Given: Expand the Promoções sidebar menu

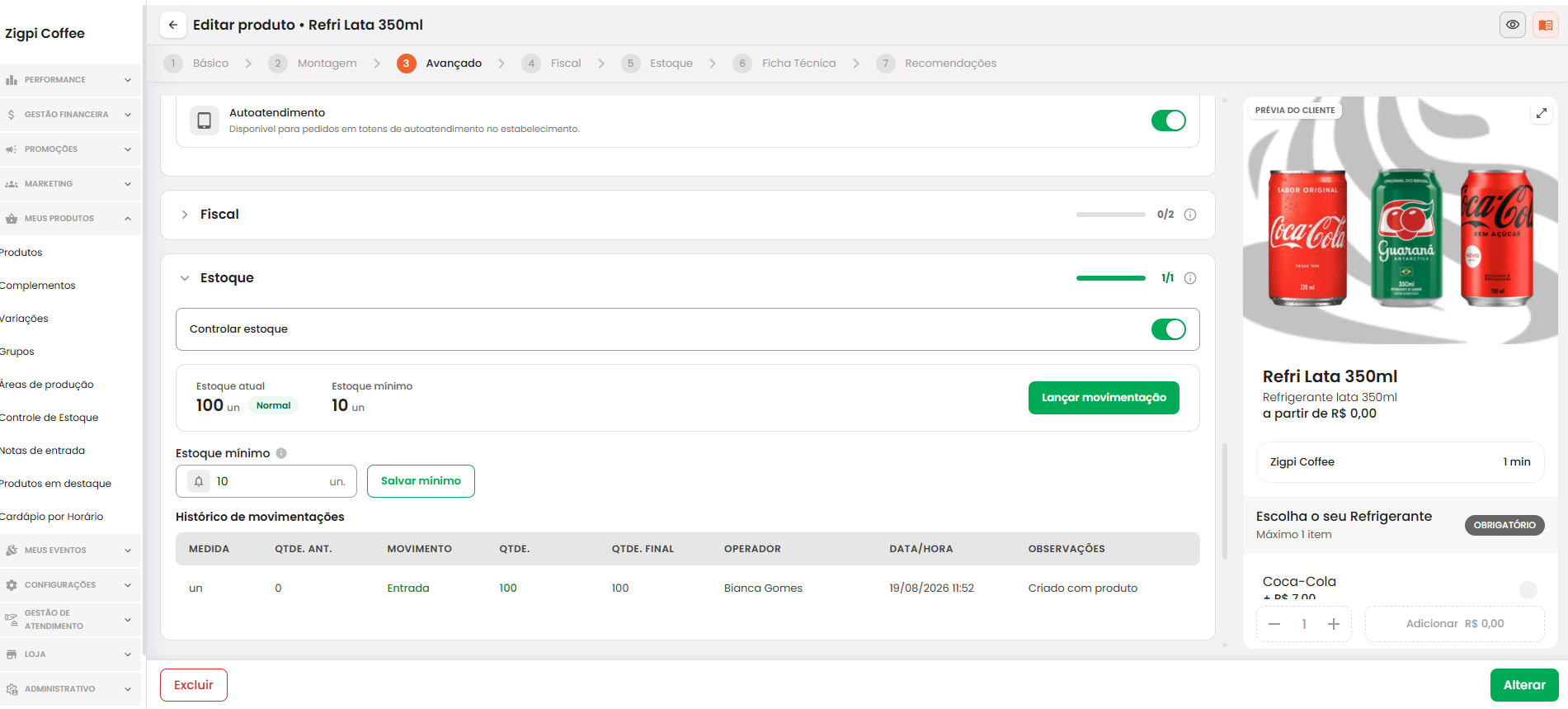Looking at the screenshot, I should (x=128, y=149).
